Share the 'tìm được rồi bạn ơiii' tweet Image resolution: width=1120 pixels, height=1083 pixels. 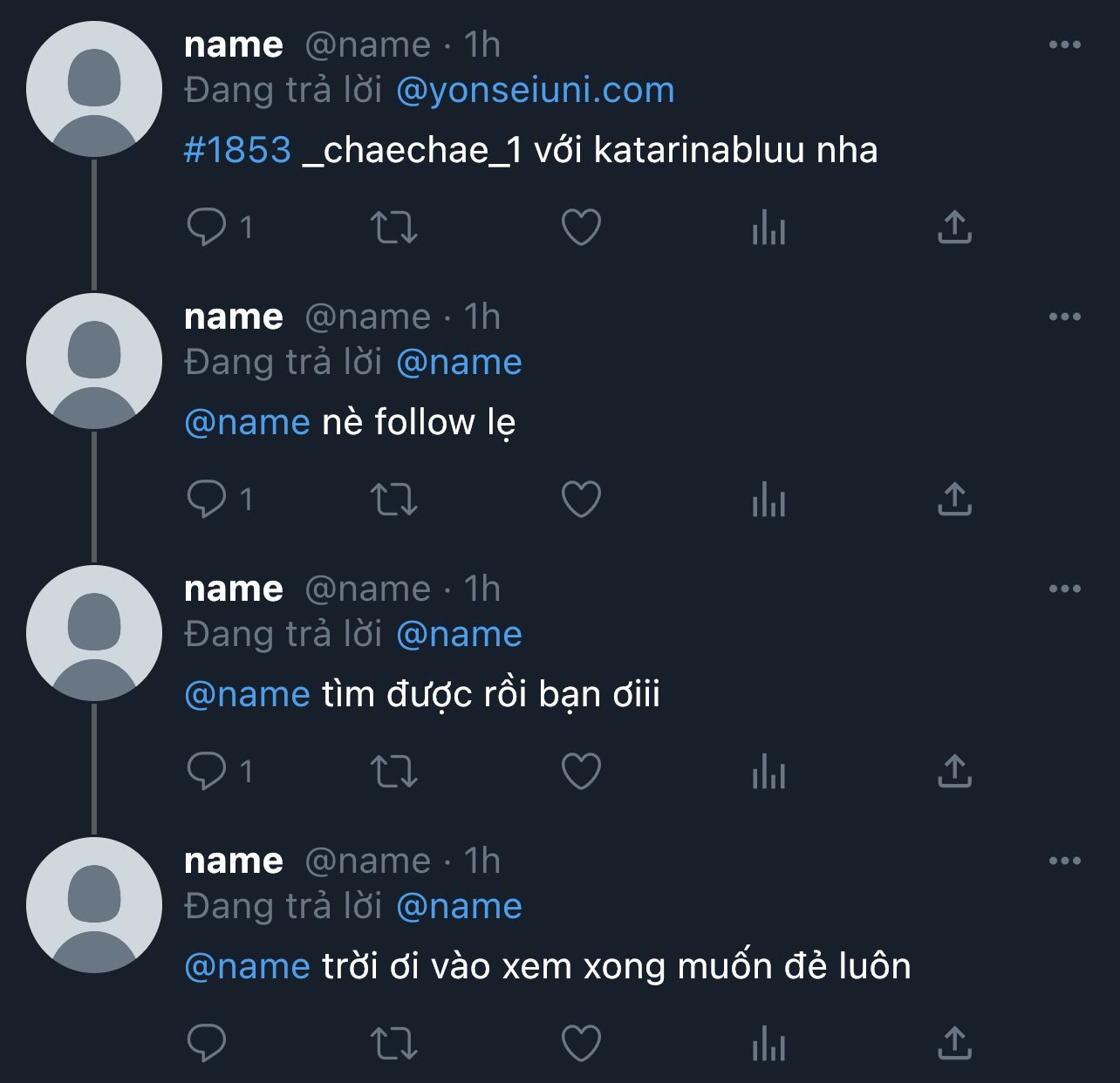954,772
